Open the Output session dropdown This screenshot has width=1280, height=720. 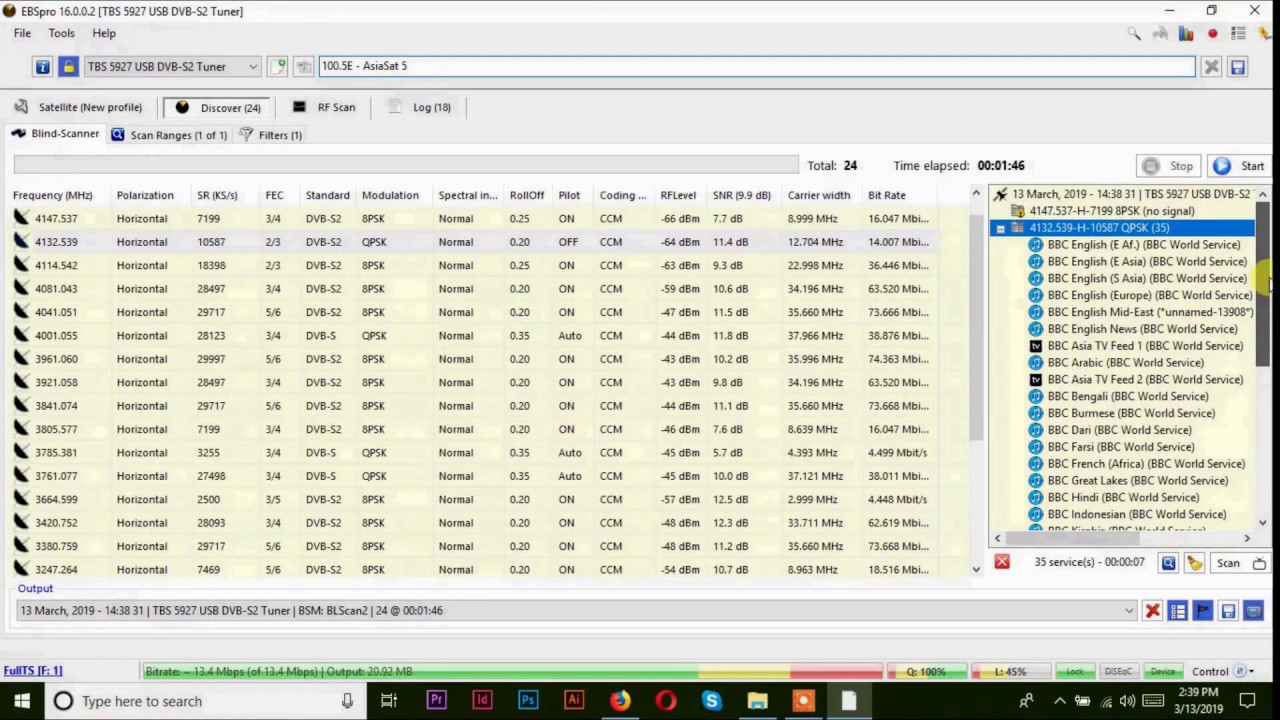(1130, 610)
